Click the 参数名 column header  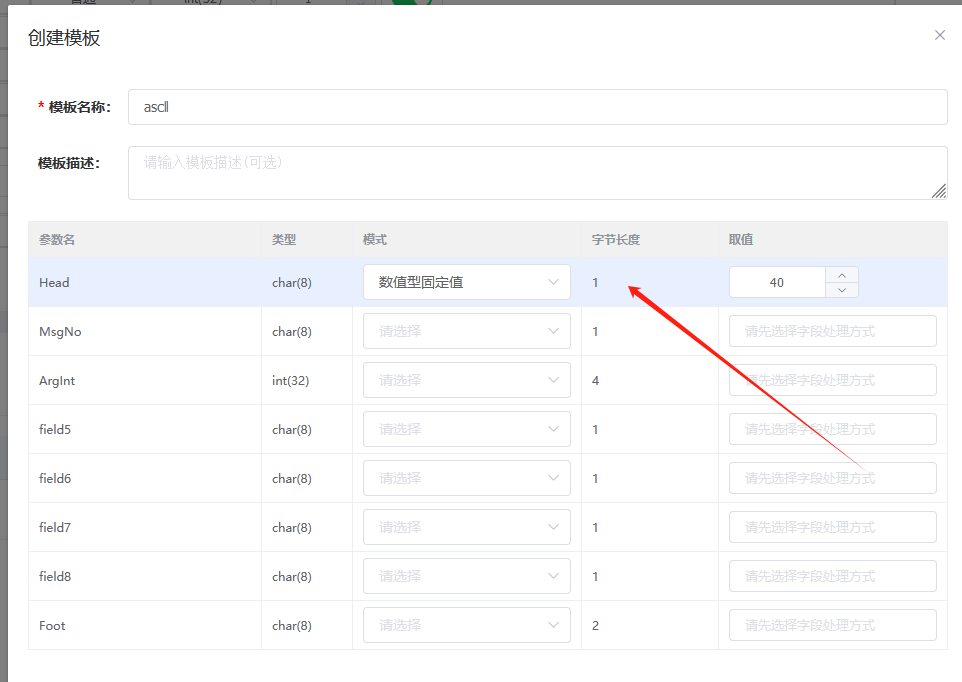click(x=57, y=240)
